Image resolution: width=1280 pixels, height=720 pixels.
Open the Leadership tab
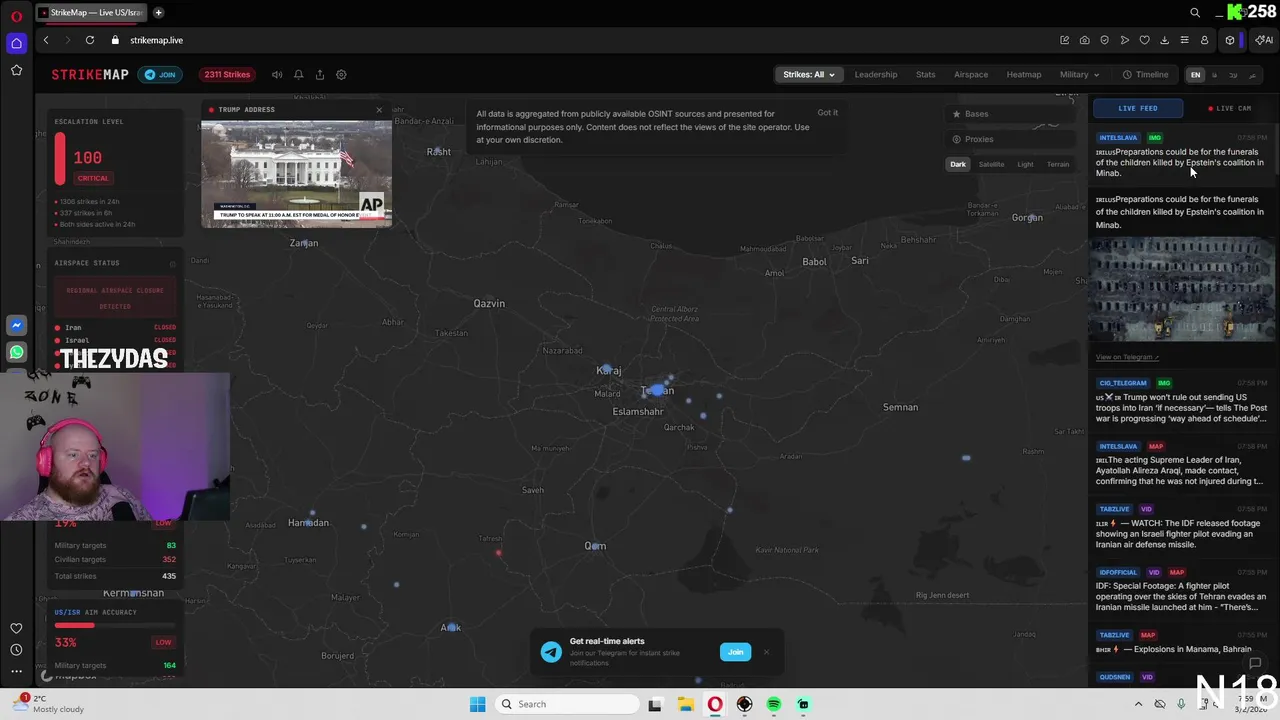pyautogui.click(x=876, y=75)
